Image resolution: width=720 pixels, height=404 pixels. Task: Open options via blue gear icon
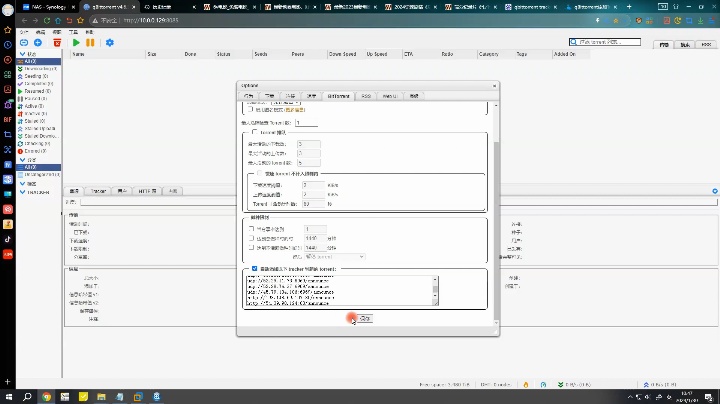[110, 43]
